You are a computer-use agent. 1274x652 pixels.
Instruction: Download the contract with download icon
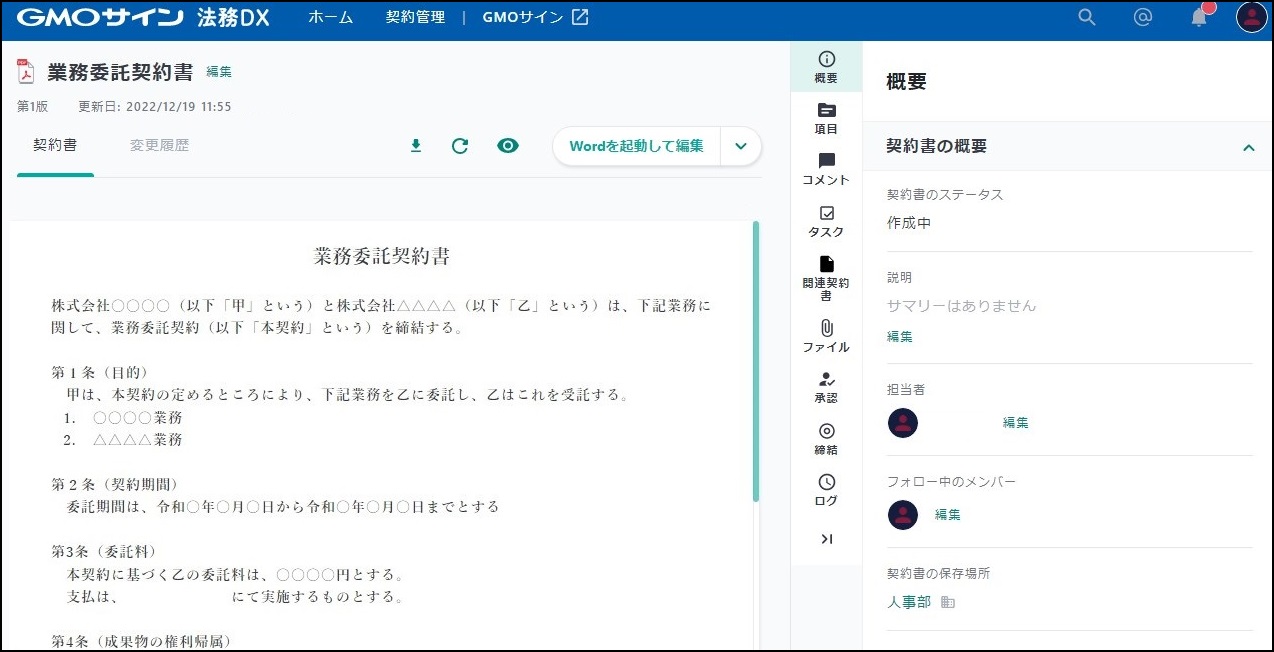coord(416,146)
